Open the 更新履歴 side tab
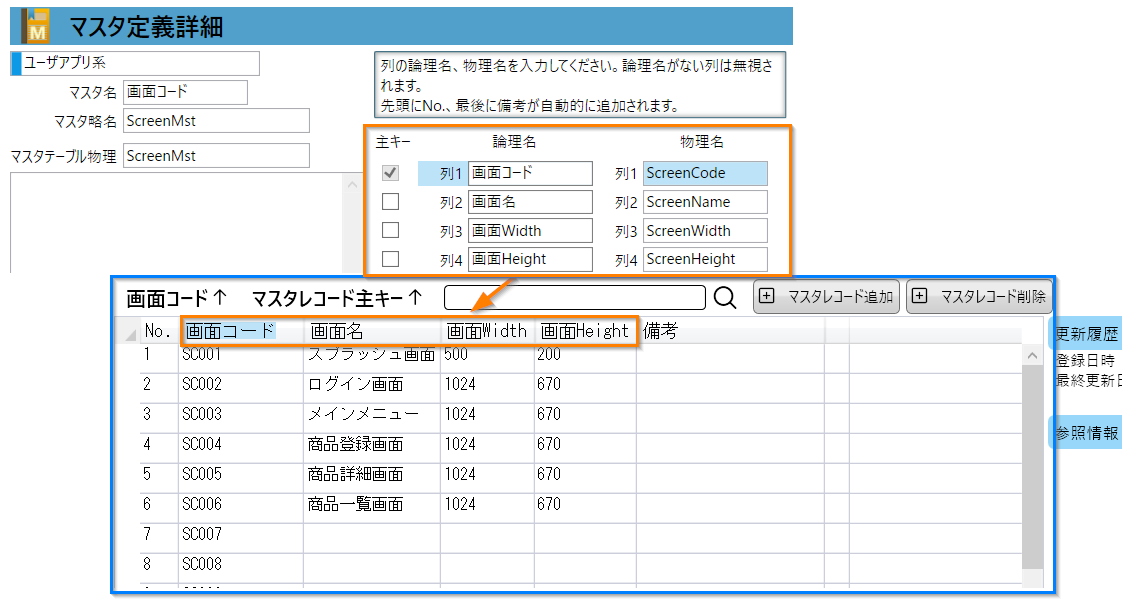 (1086, 334)
